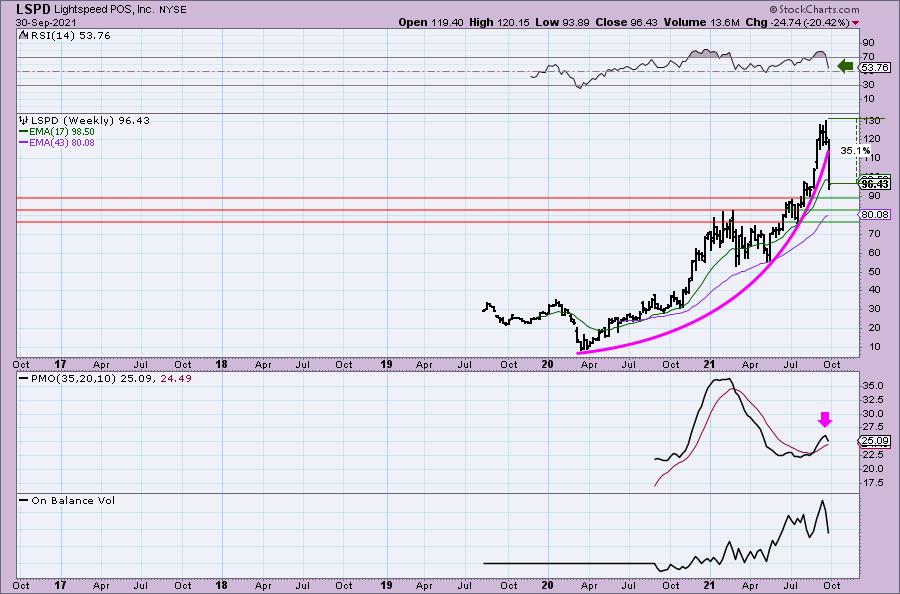Click the 35.0 PMO axis label

pos(873,386)
